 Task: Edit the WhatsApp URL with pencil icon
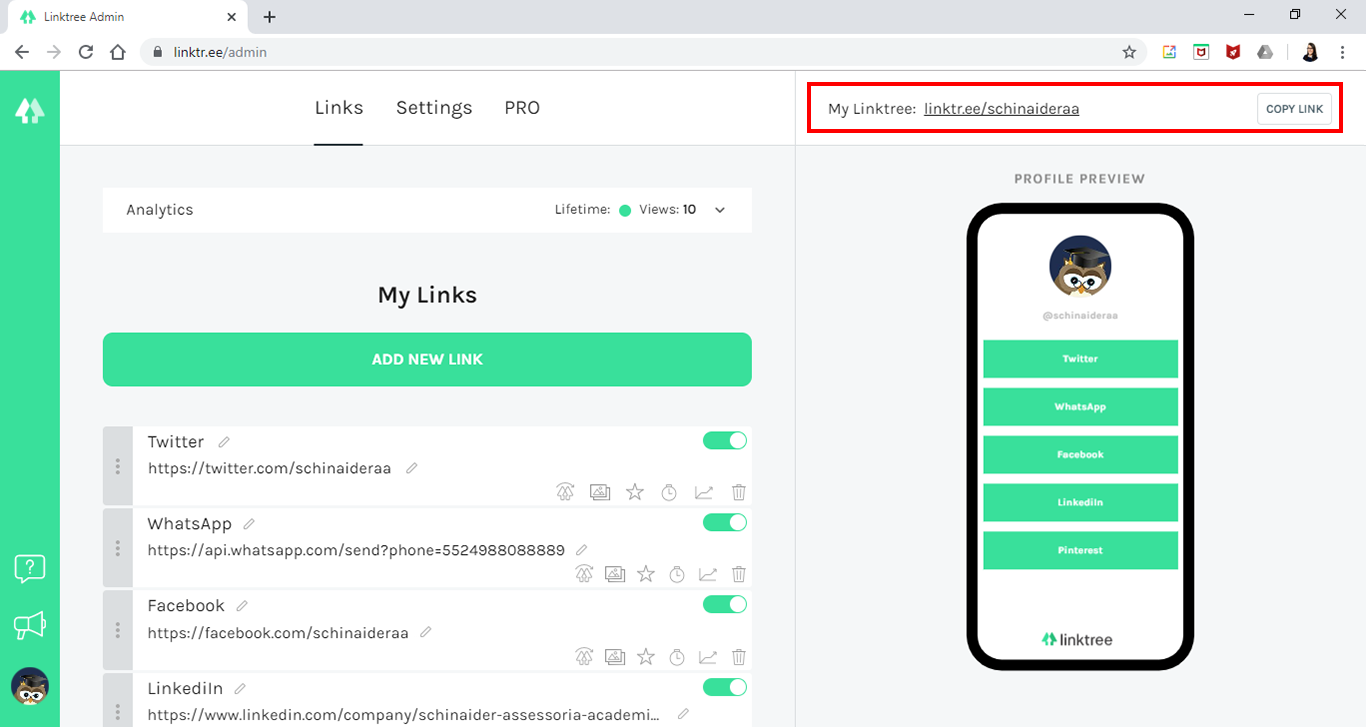pos(582,550)
